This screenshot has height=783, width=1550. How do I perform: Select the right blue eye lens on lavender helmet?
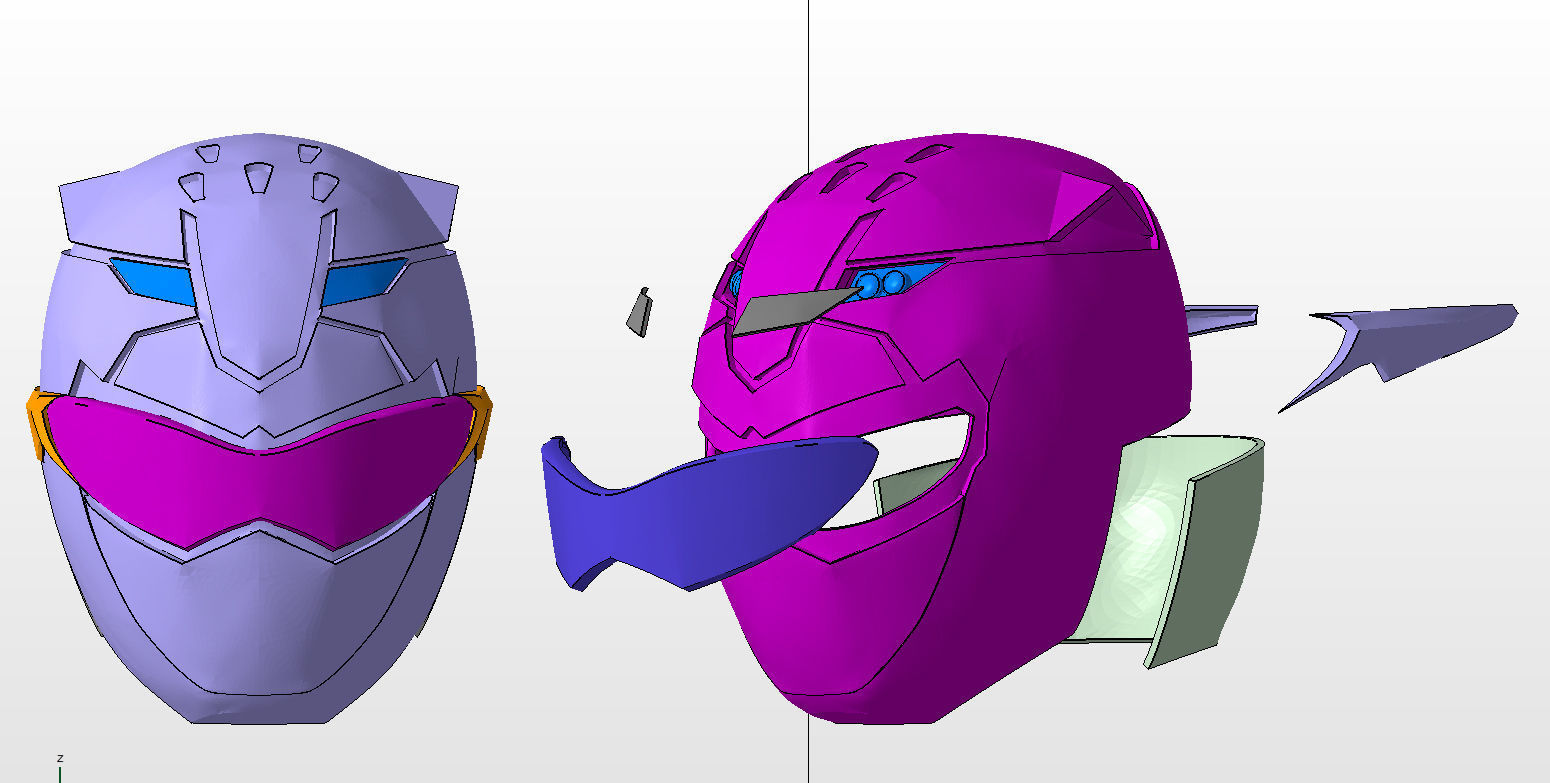tap(362, 281)
